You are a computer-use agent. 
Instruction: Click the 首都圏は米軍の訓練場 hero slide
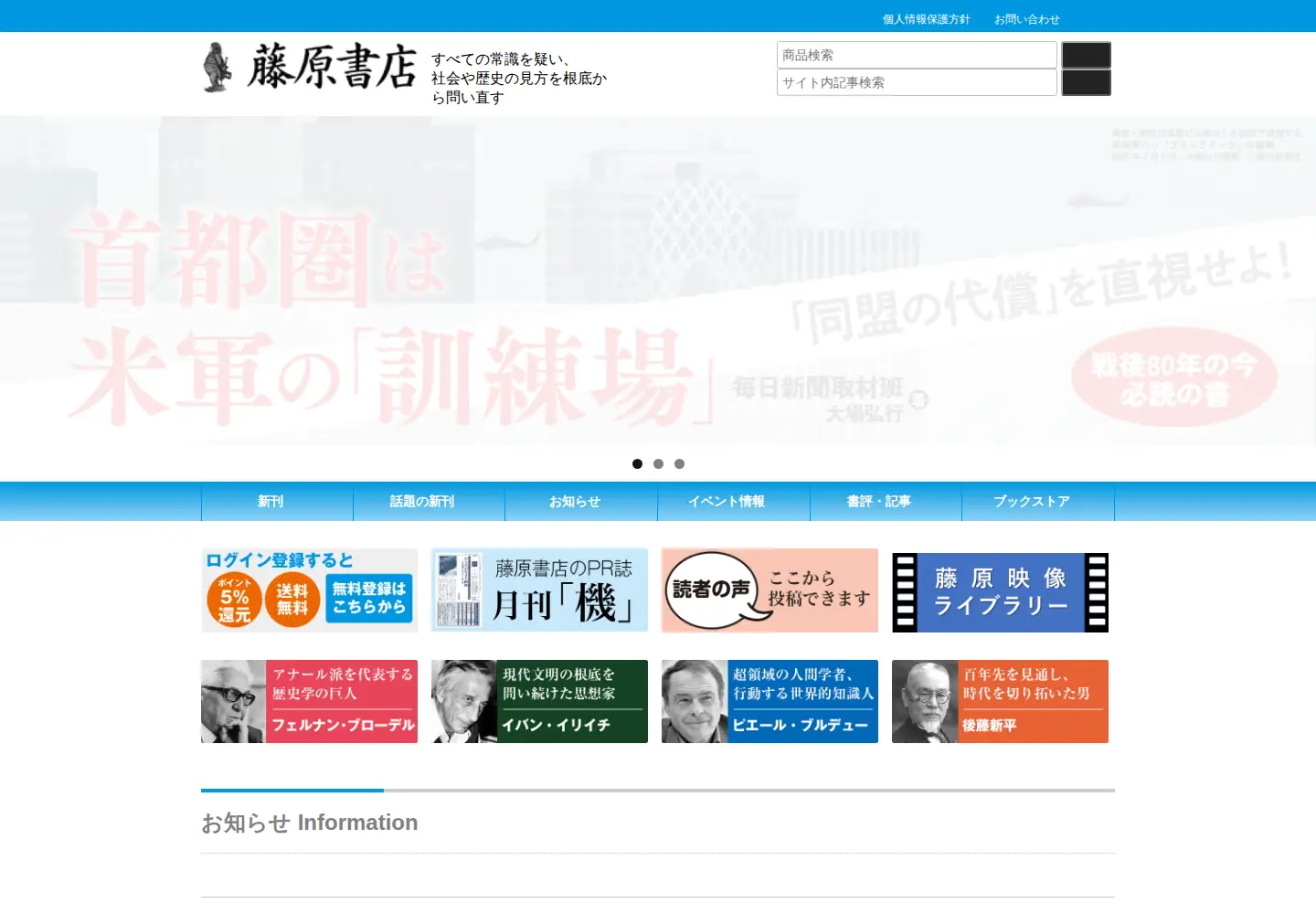658,281
